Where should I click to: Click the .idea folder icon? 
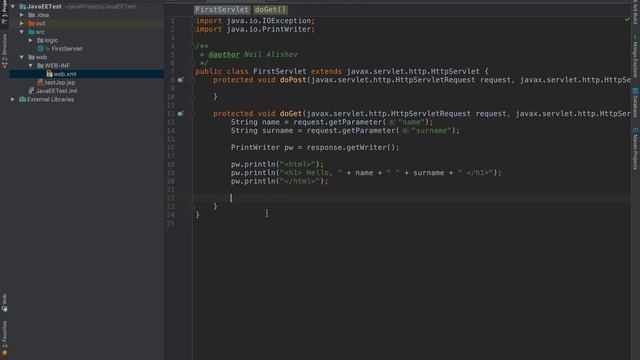click(x=31, y=15)
